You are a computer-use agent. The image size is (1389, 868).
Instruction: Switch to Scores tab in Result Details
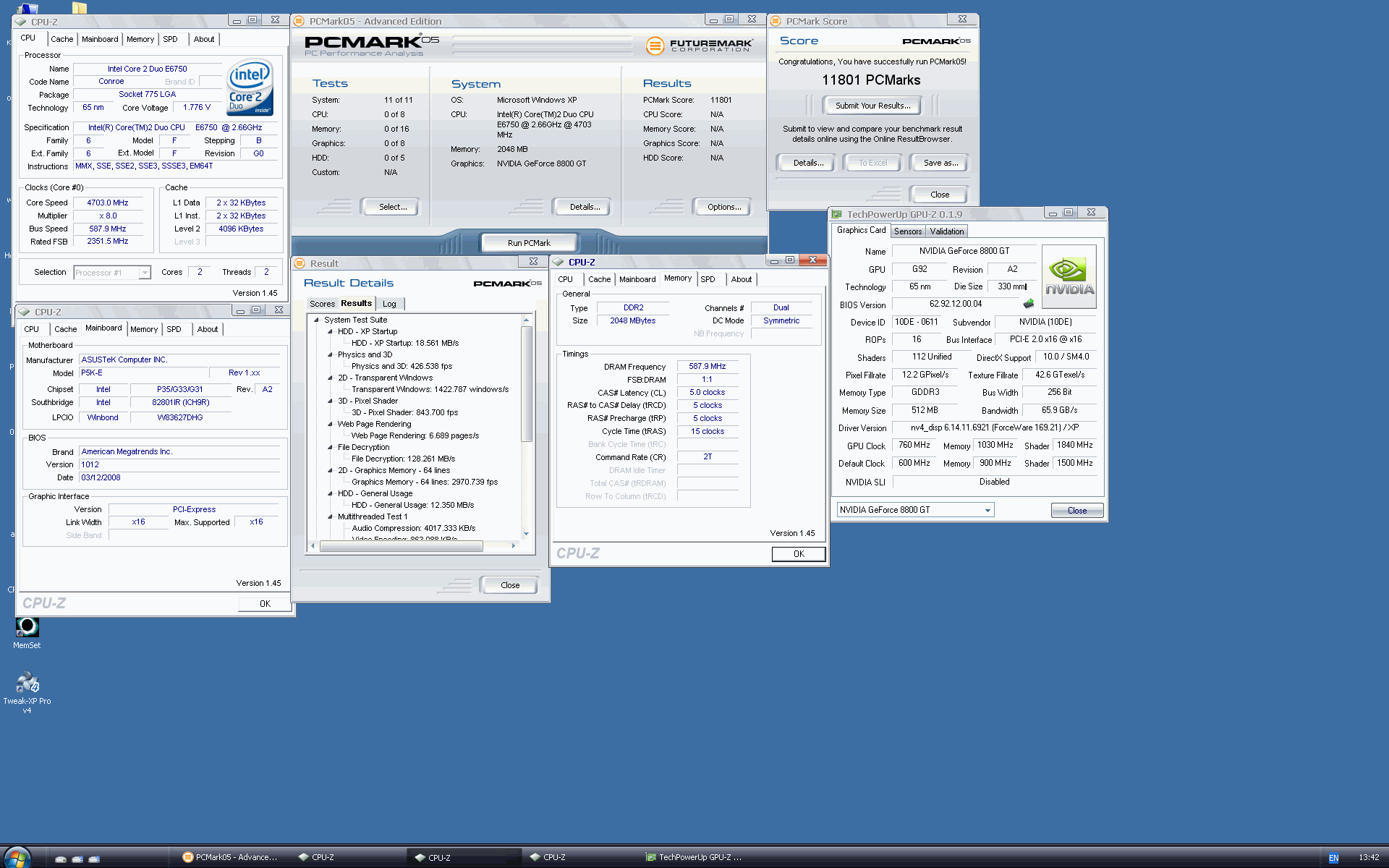322,304
